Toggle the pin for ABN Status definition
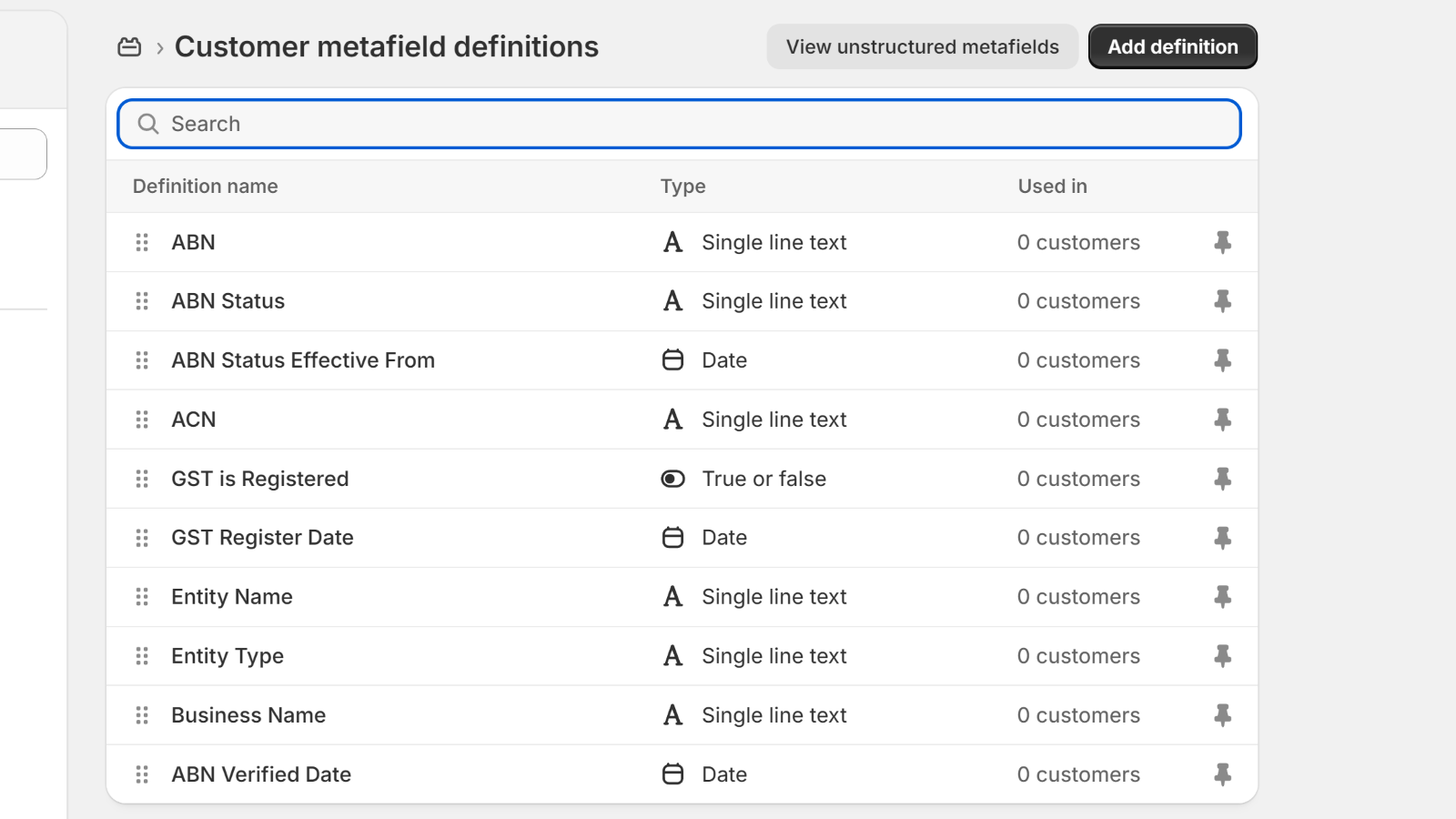 (1223, 301)
